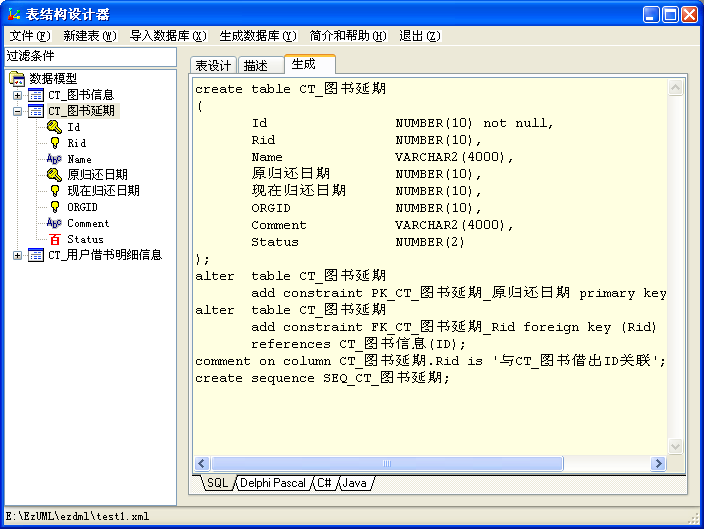Switch to the 表设计 tab
The height and width of the screenshot is (529, 704).
click(x=213, y=66)
